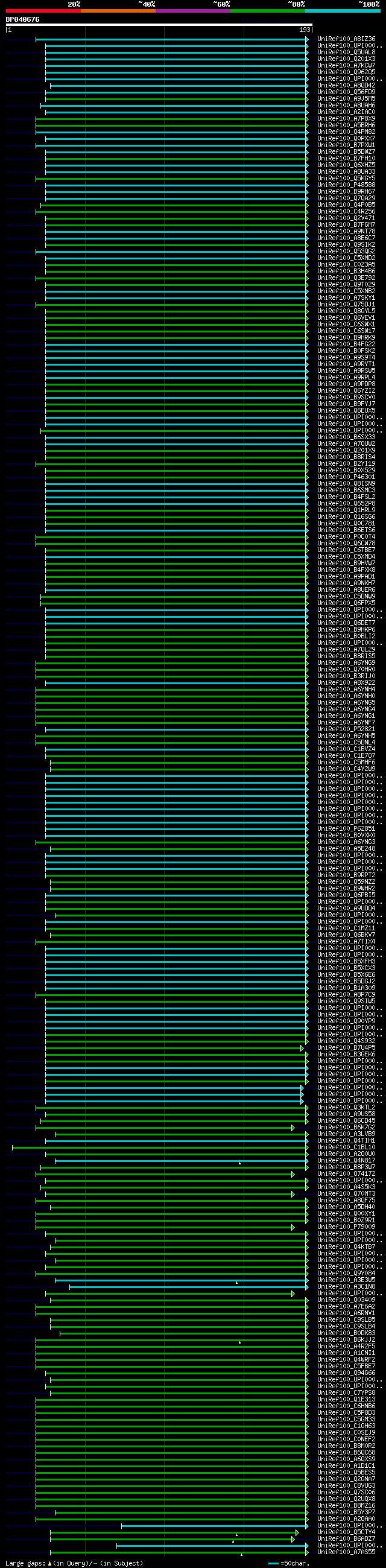Click the UniRef100_P46301 label

tap(346, 477)
